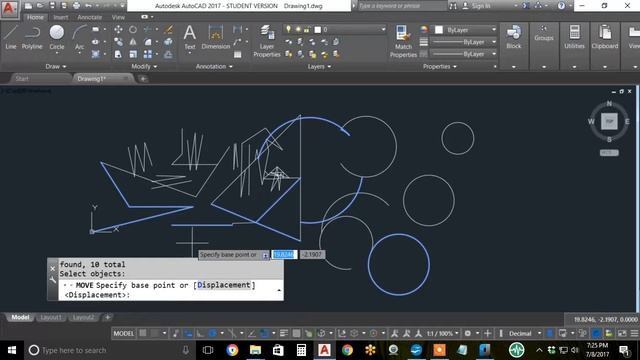Toggle ortho mode in status bar
Viewport: 640px width, 360px height.
pyautogui.click(x=200, y=333)
